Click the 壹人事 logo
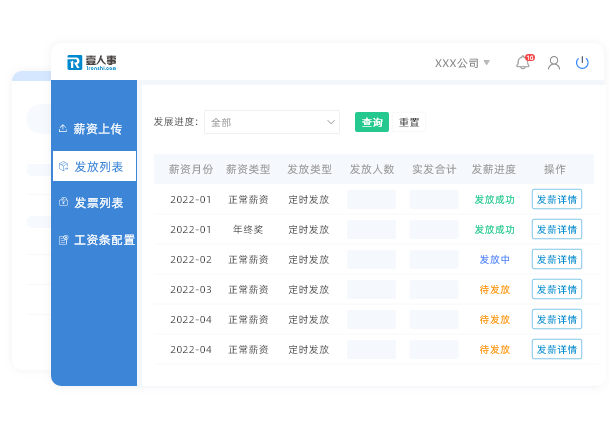 tap(91, 63)
